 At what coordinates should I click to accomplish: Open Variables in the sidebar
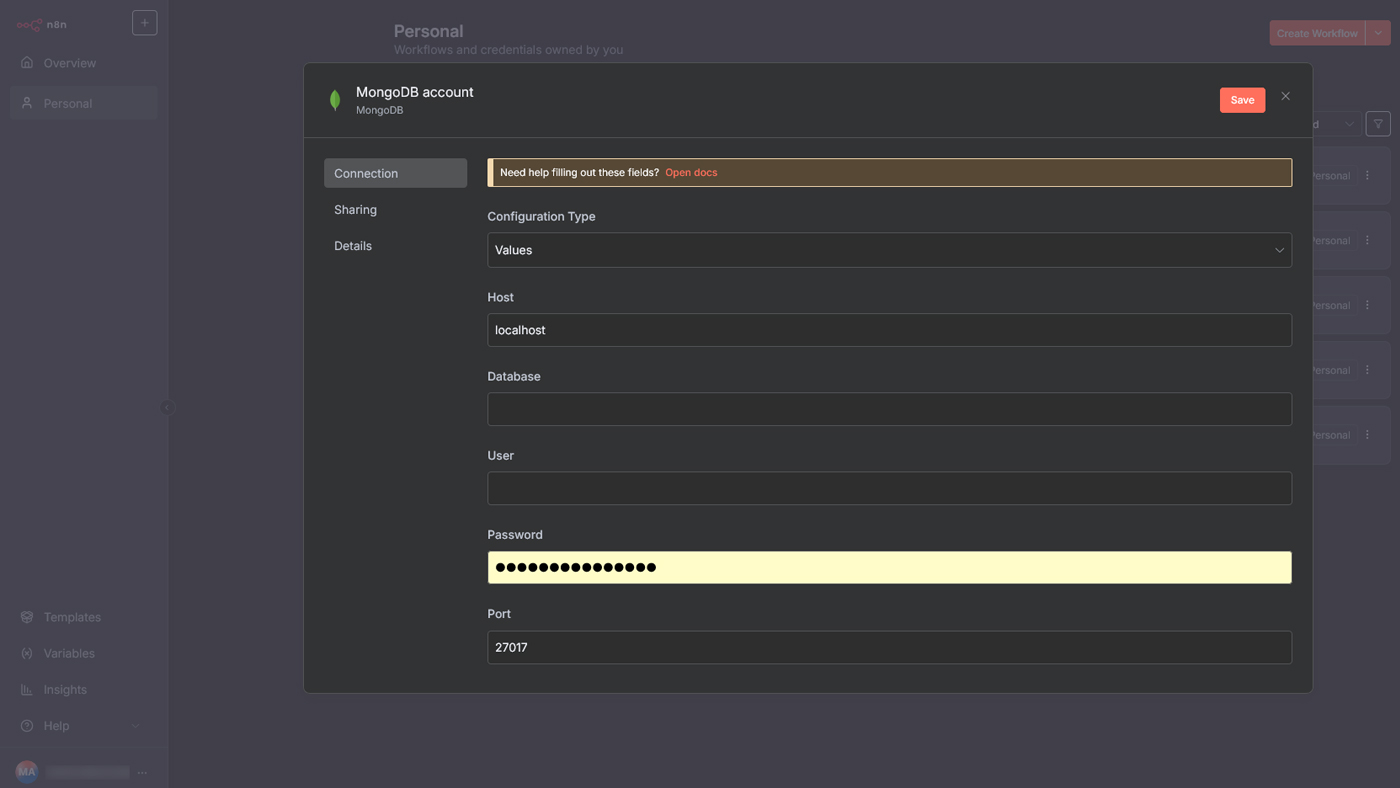tap(68, 653)
